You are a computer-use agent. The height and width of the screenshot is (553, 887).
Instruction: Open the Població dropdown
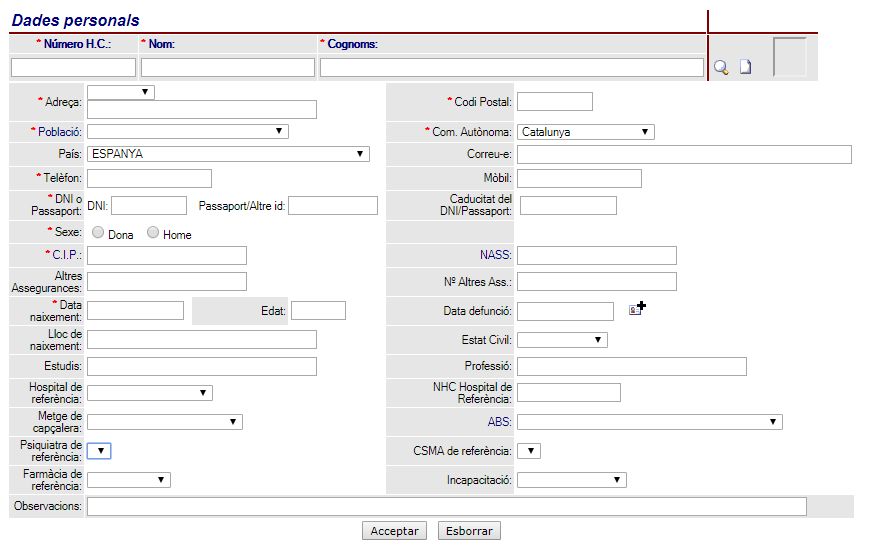pyautogui.click(x=188, y=131)
